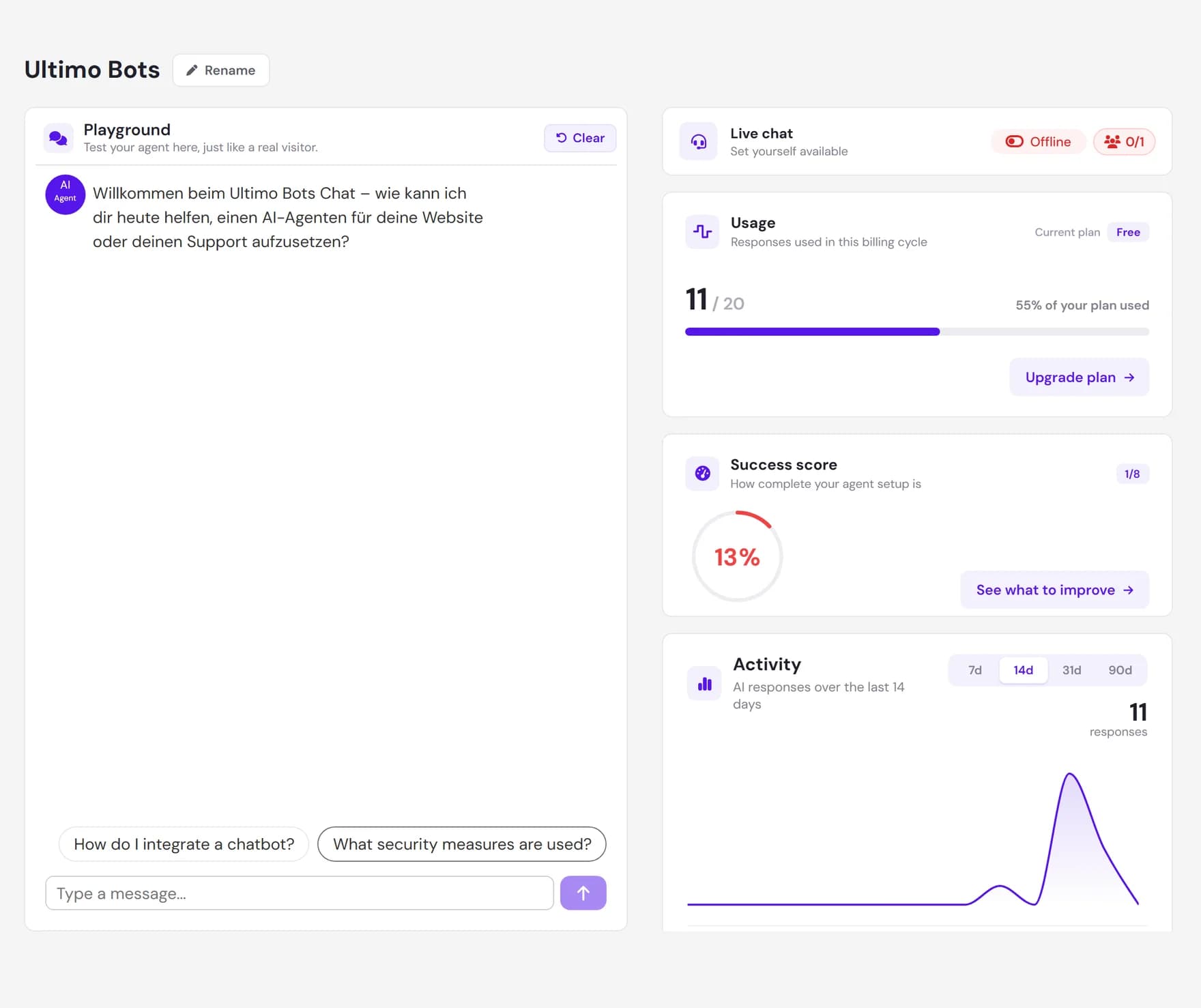Send message with the arrow-up button
1201x1008 pixels.
pyautogui.click(x=583, y=893)
